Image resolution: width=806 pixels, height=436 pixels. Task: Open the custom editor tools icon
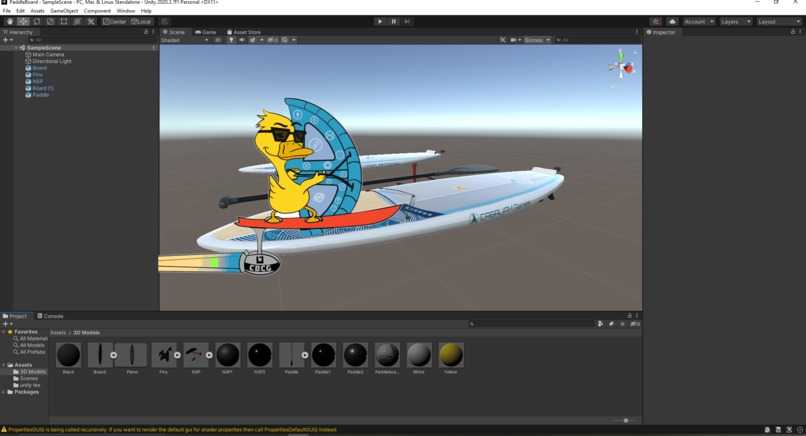point(91,22)
